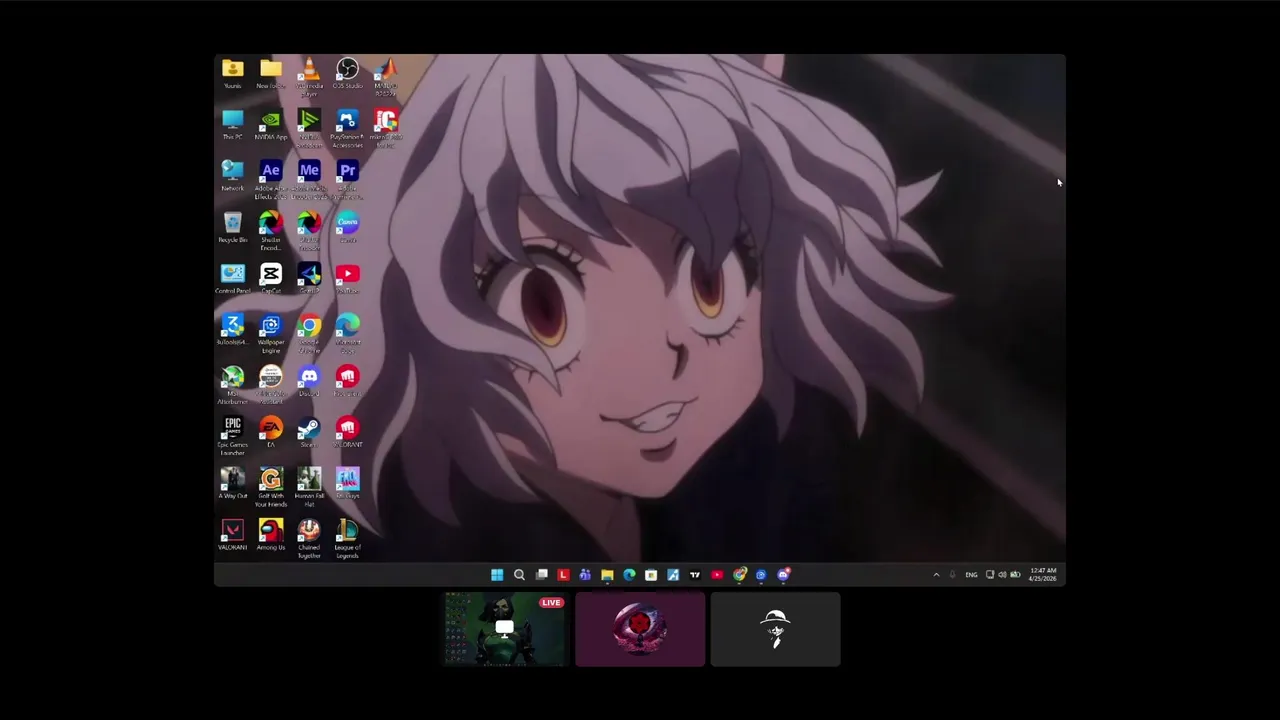
Task: Open the Epic Games Launcher shortcut
Action: coord(232,436)
